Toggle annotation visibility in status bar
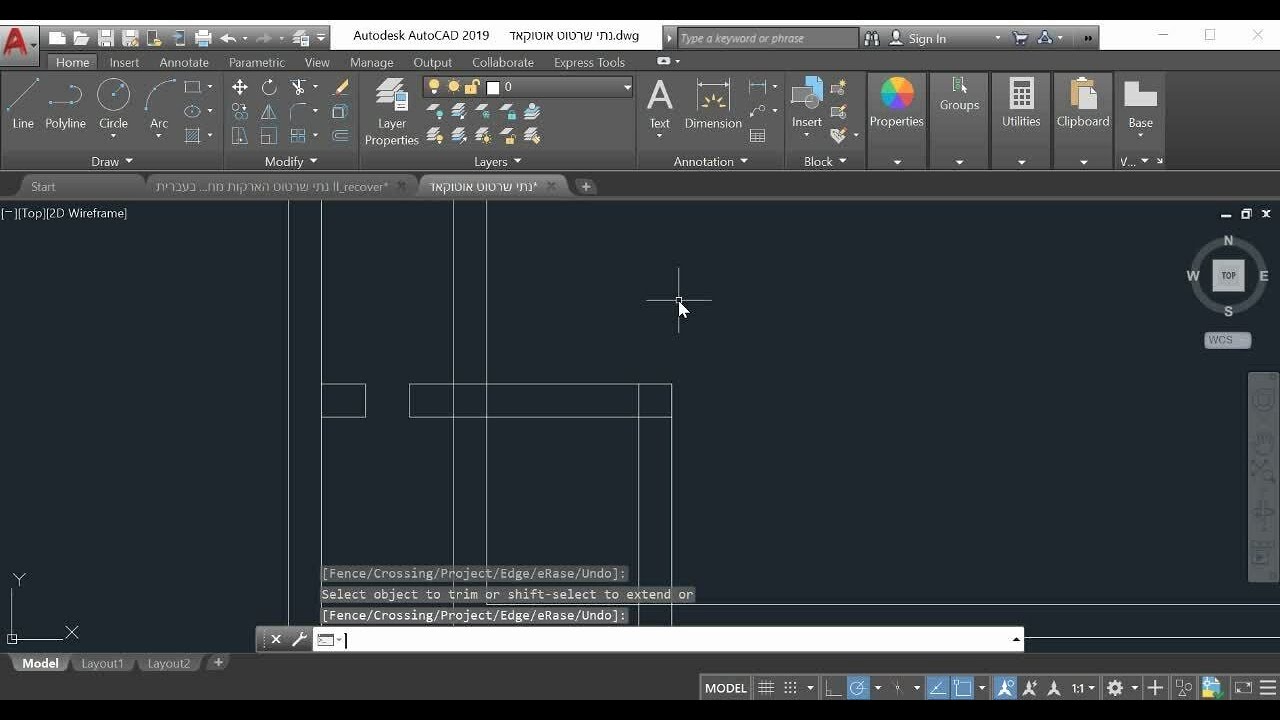Screen dimensions: 1280x720 pyautogui.click(x=1005, y=688)
